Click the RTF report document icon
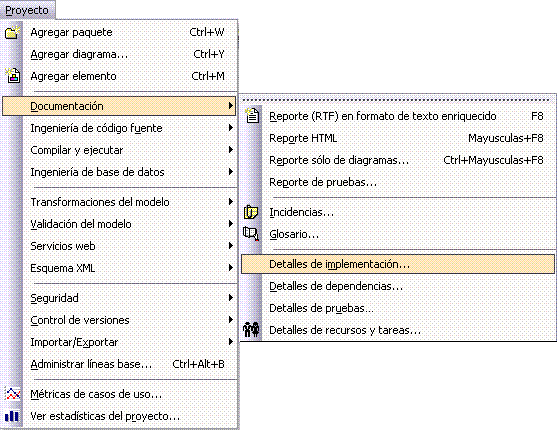Viewport: 557px width, 430px height. tap(252, 116)
